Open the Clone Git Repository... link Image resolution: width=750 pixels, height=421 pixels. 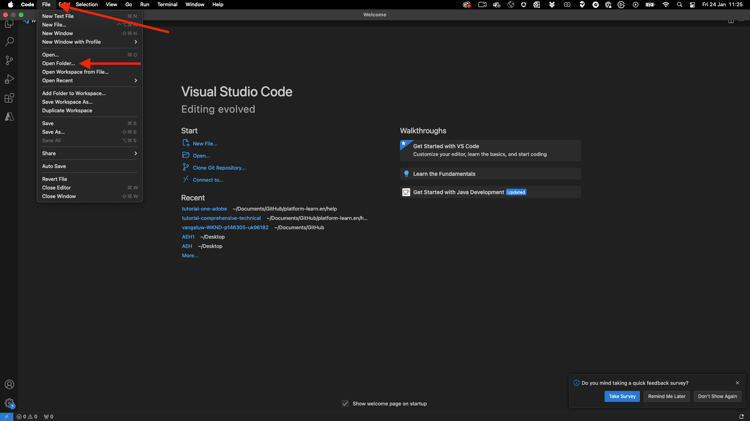click(218, 168)
